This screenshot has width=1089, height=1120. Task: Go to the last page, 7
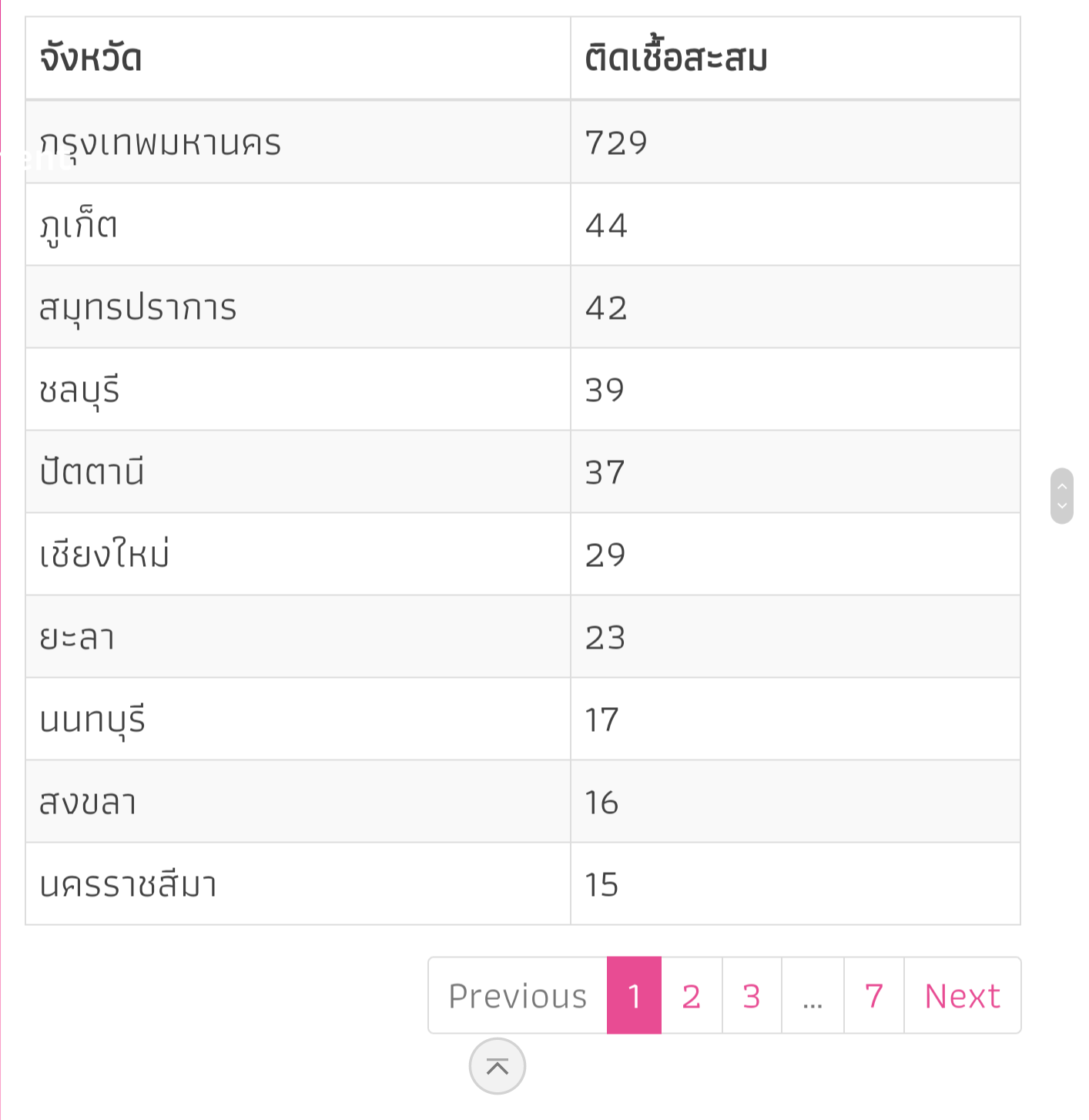(x=873, y=995)
